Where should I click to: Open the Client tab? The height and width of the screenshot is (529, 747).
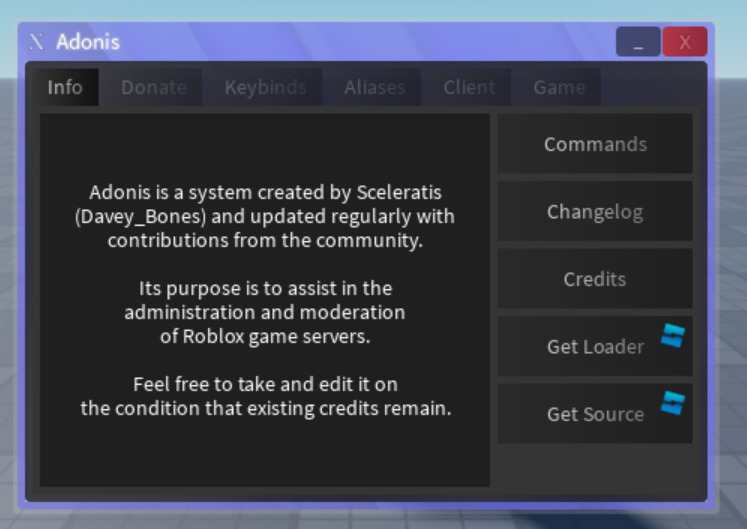click(469, 87)
